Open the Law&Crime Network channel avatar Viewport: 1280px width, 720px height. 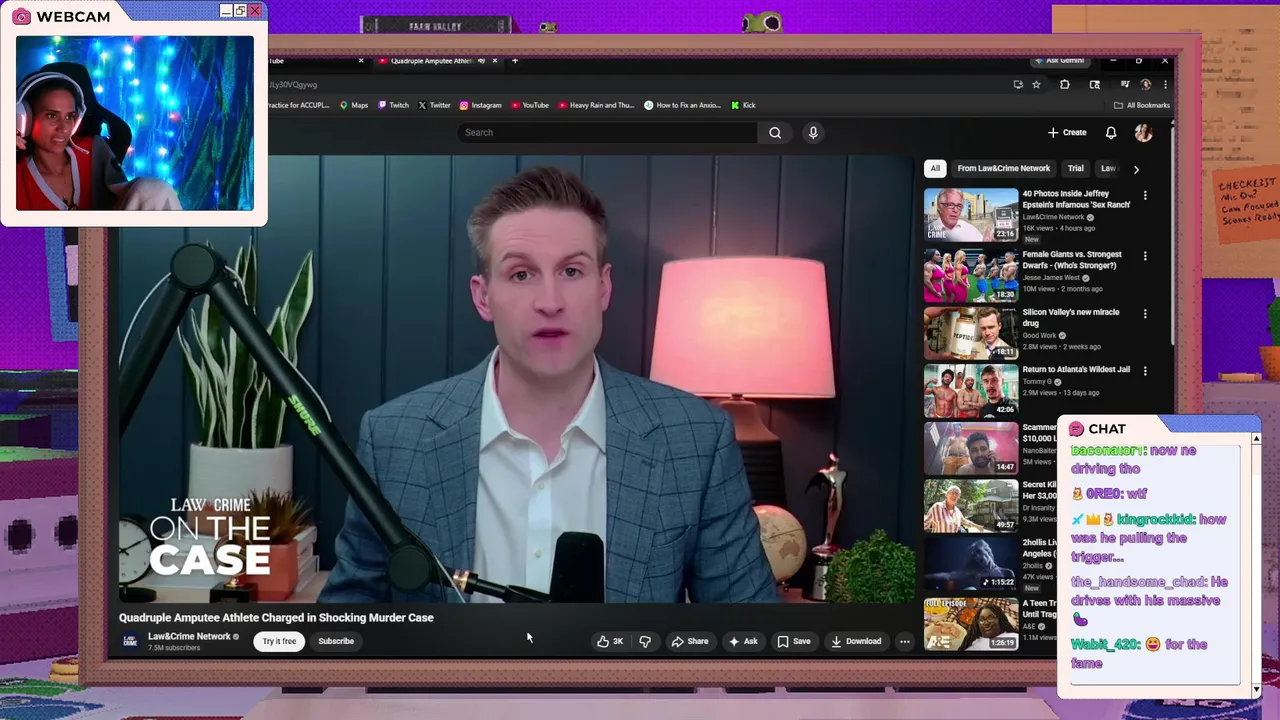click(x=130, y=641)
